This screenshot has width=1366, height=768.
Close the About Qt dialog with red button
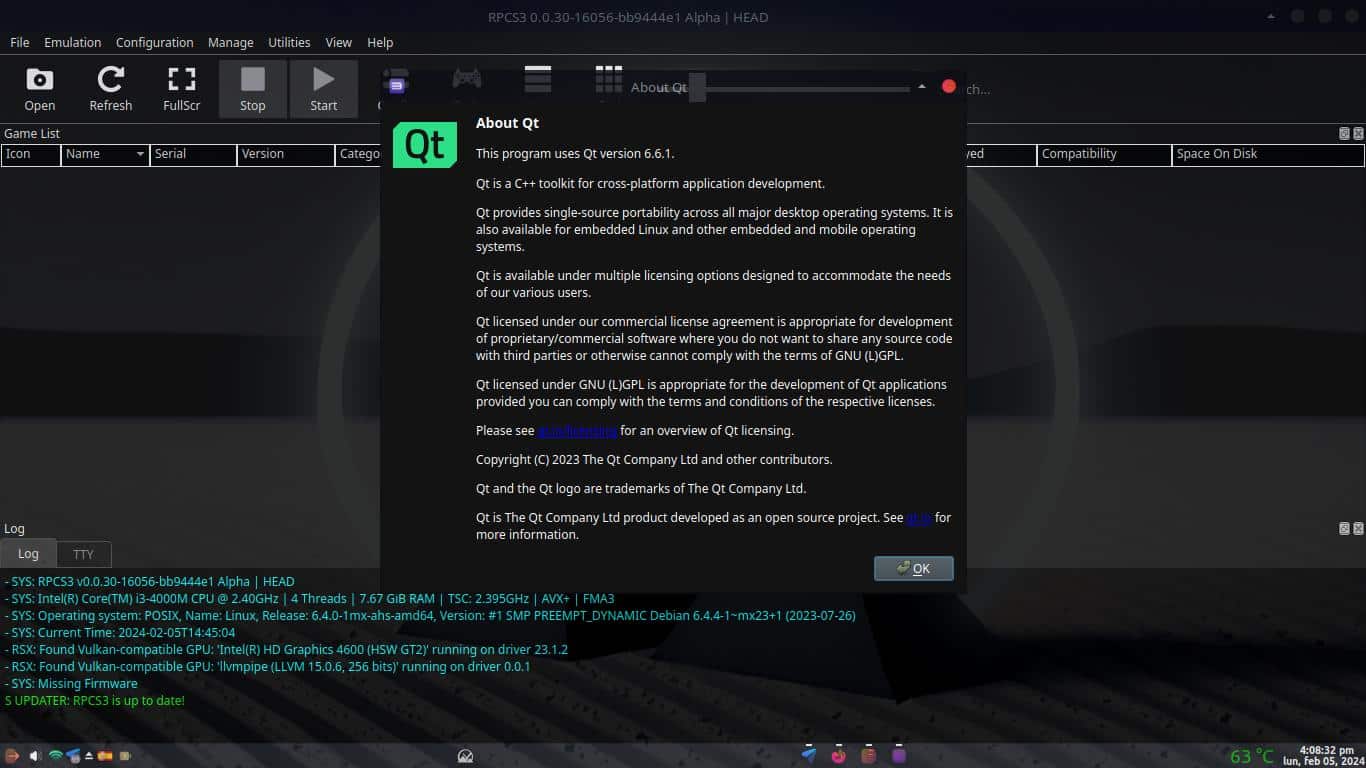point(949,87)
